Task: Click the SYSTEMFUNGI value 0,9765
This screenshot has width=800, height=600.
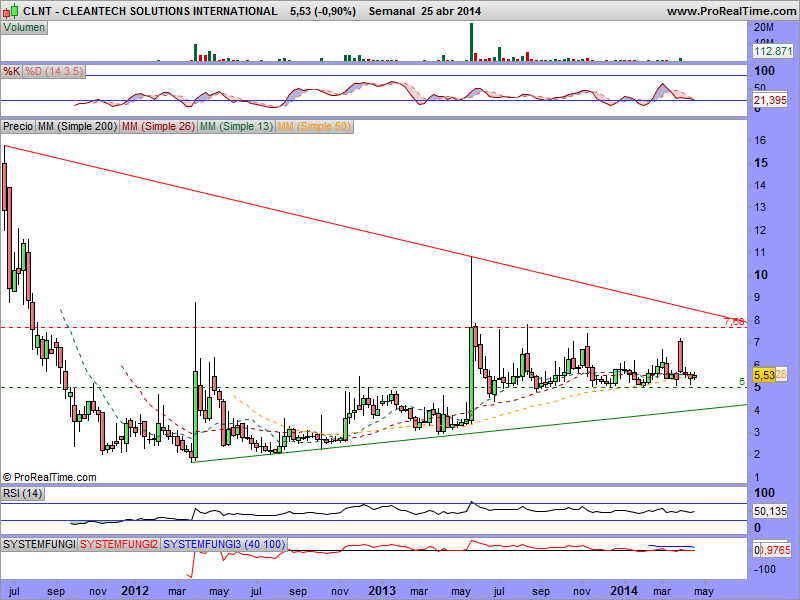Action: pyautogui.click(x=772, y=550)
